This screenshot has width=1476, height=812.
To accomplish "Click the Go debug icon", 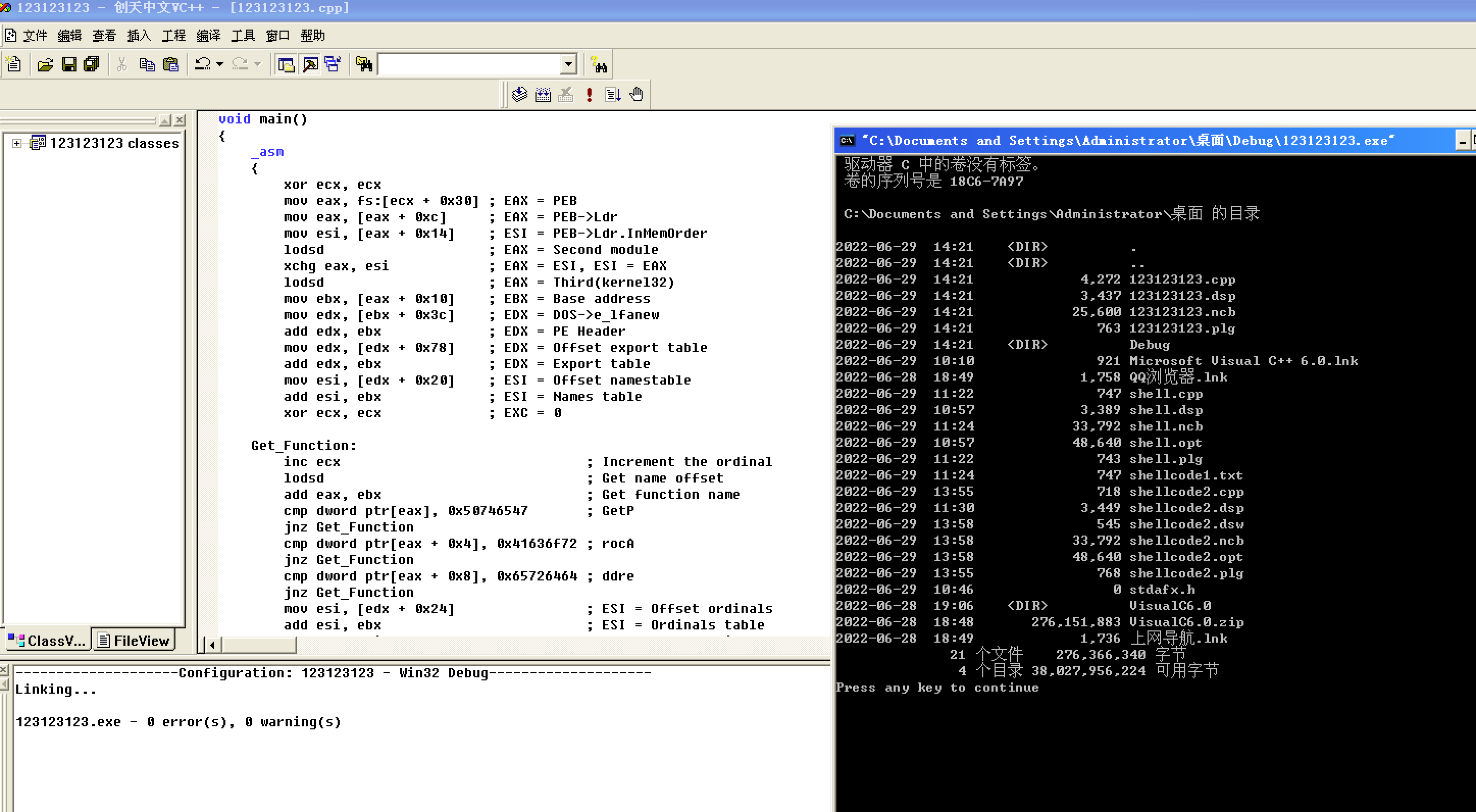I will (613, 94).
